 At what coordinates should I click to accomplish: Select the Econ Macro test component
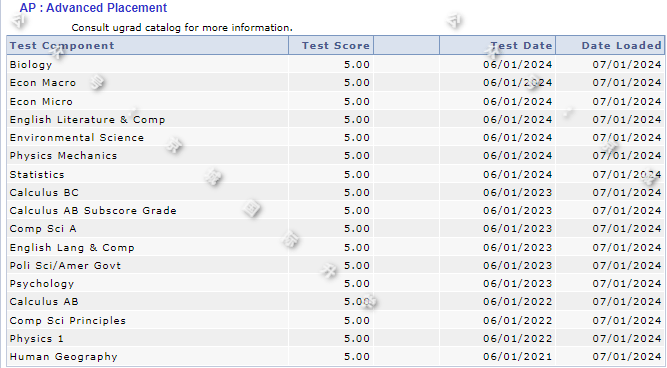click(x=43, y=83)
